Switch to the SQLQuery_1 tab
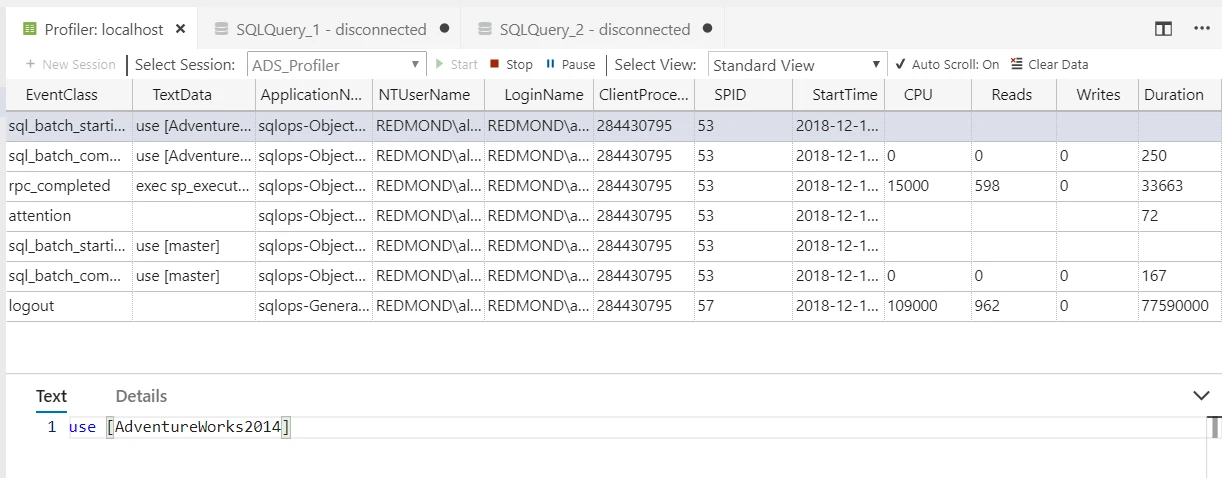The height and width of the screenshot is (478, 1222). coord(331,29)
